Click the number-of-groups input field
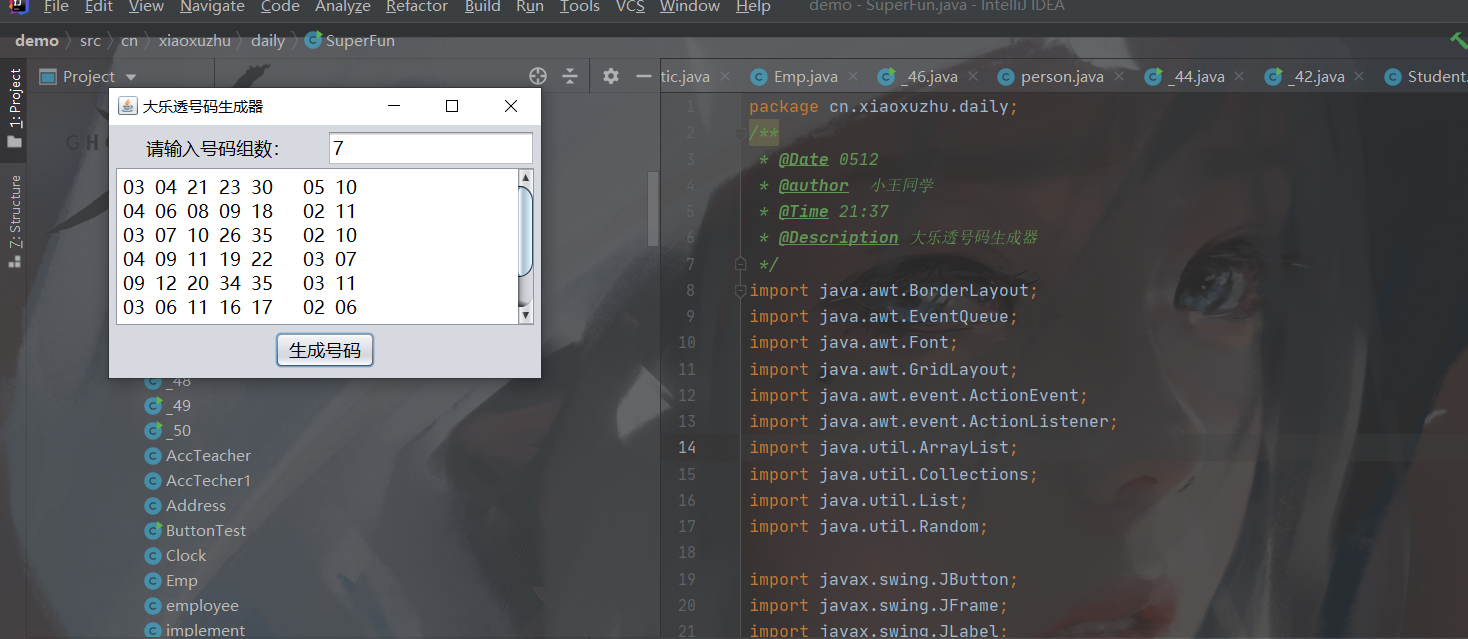 (430, 149)
